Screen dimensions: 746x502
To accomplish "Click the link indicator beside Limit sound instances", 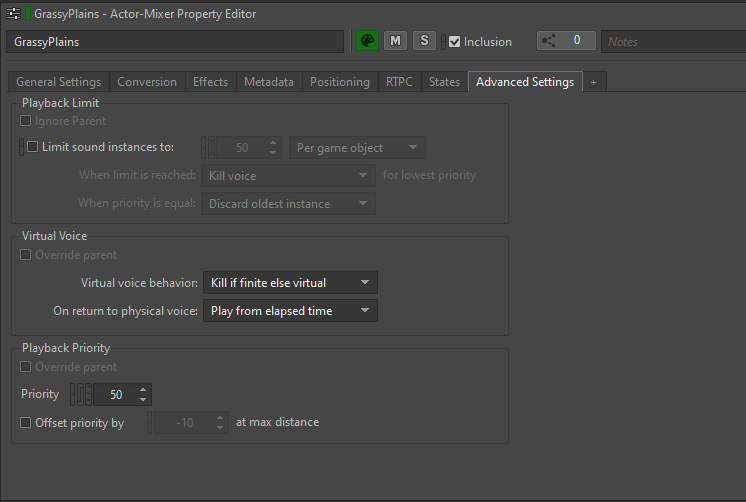I will (21, 147).
